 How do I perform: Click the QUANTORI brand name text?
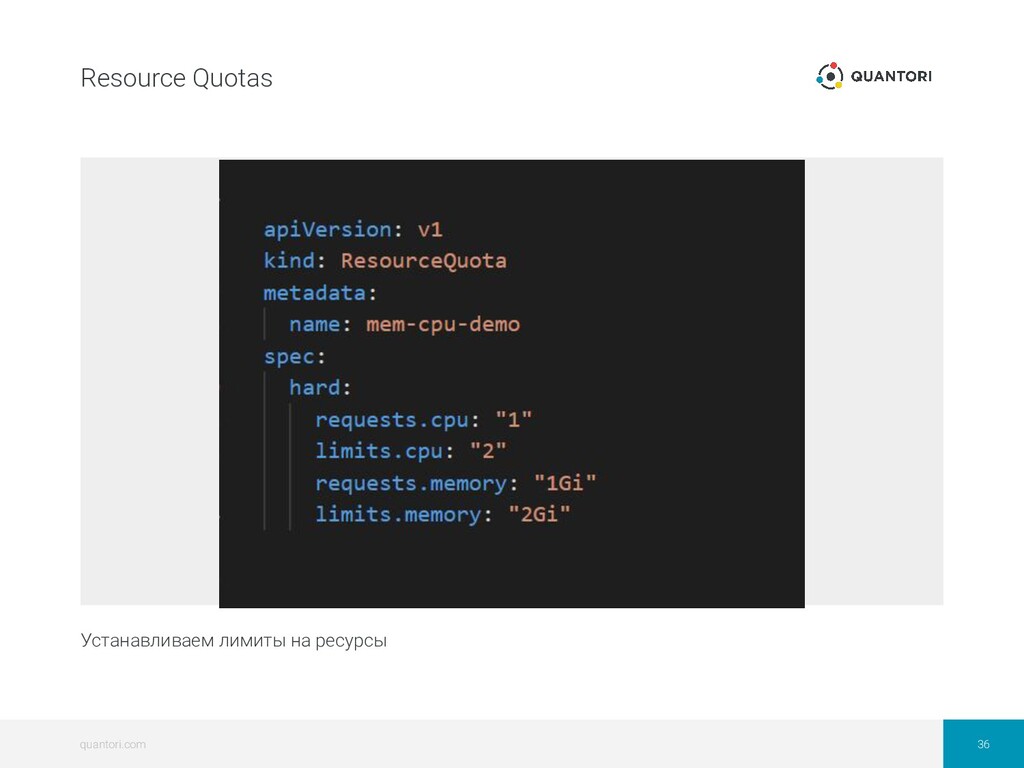click(x=891, y=76)
